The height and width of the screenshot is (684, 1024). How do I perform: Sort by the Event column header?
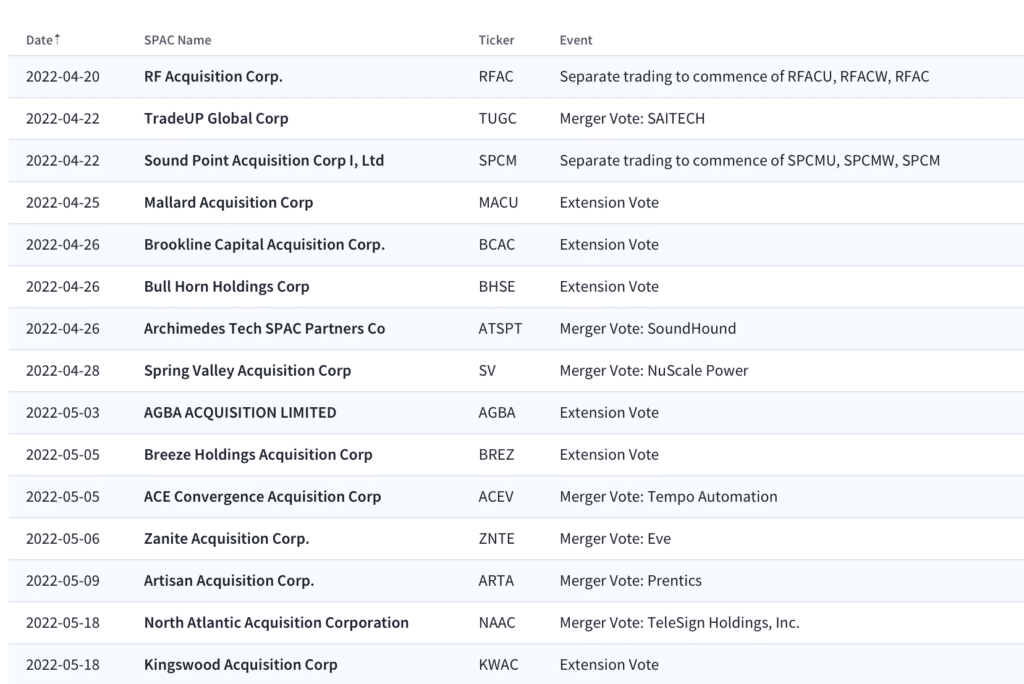(x=576, y=40)
